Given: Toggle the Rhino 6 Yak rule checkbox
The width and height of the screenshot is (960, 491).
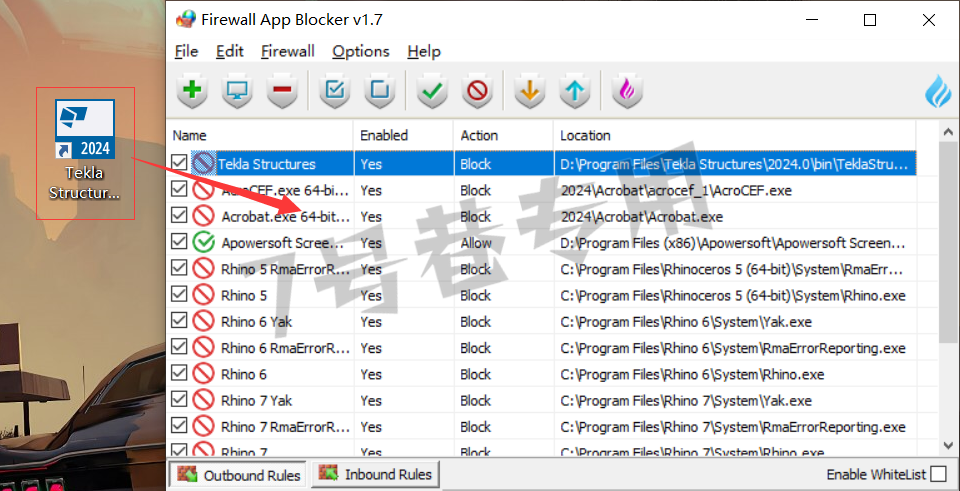Looking at the screenshot, I should [x=179, y=321].
